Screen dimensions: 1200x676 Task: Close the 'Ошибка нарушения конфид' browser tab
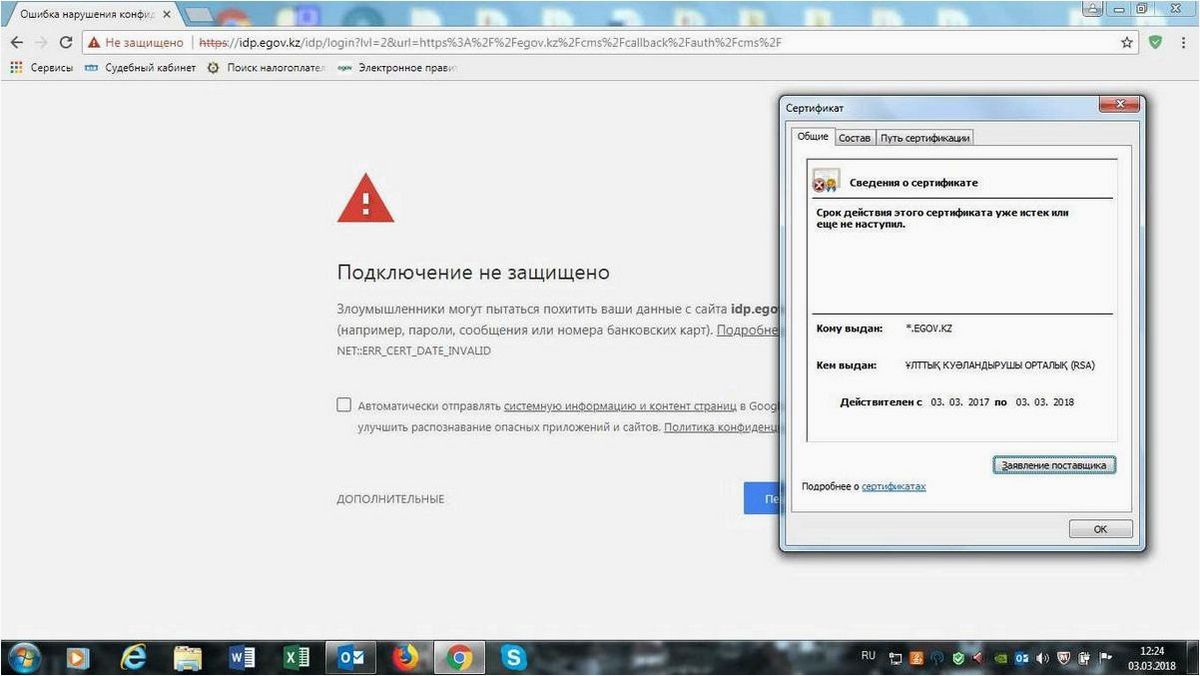point(168,14)
